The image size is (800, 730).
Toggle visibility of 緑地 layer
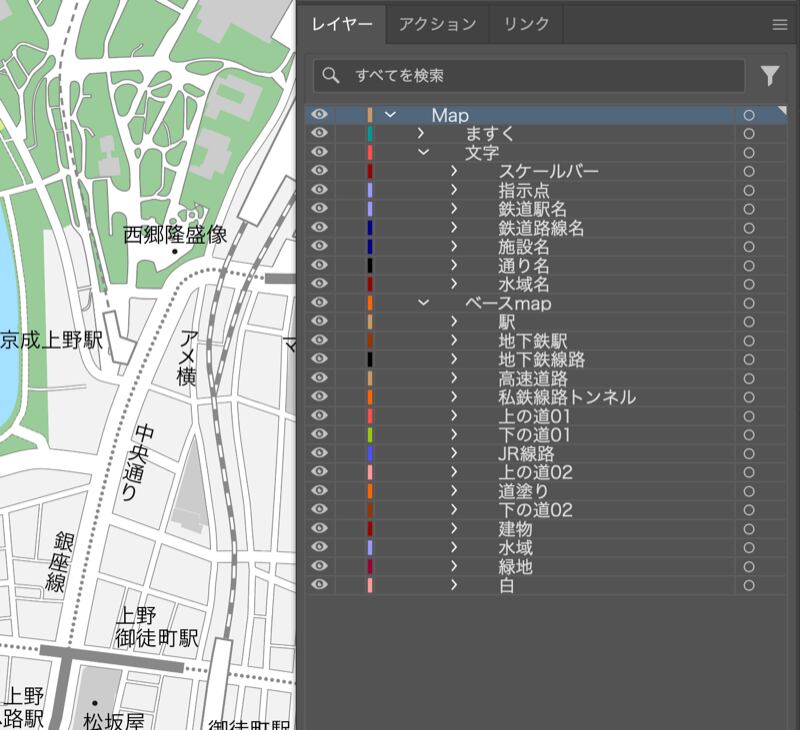click(x=320, y=567)
